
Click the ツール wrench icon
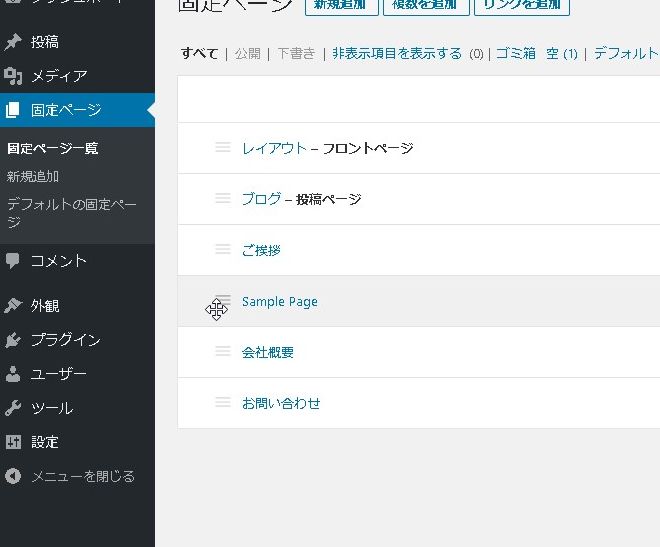coord(13,408)
